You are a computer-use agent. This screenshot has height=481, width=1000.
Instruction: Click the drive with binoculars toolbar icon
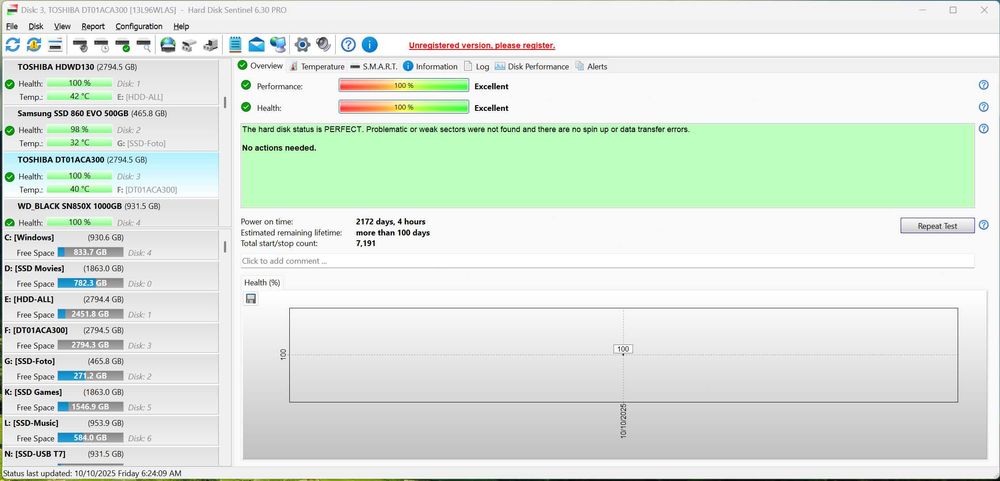[189, 45]
